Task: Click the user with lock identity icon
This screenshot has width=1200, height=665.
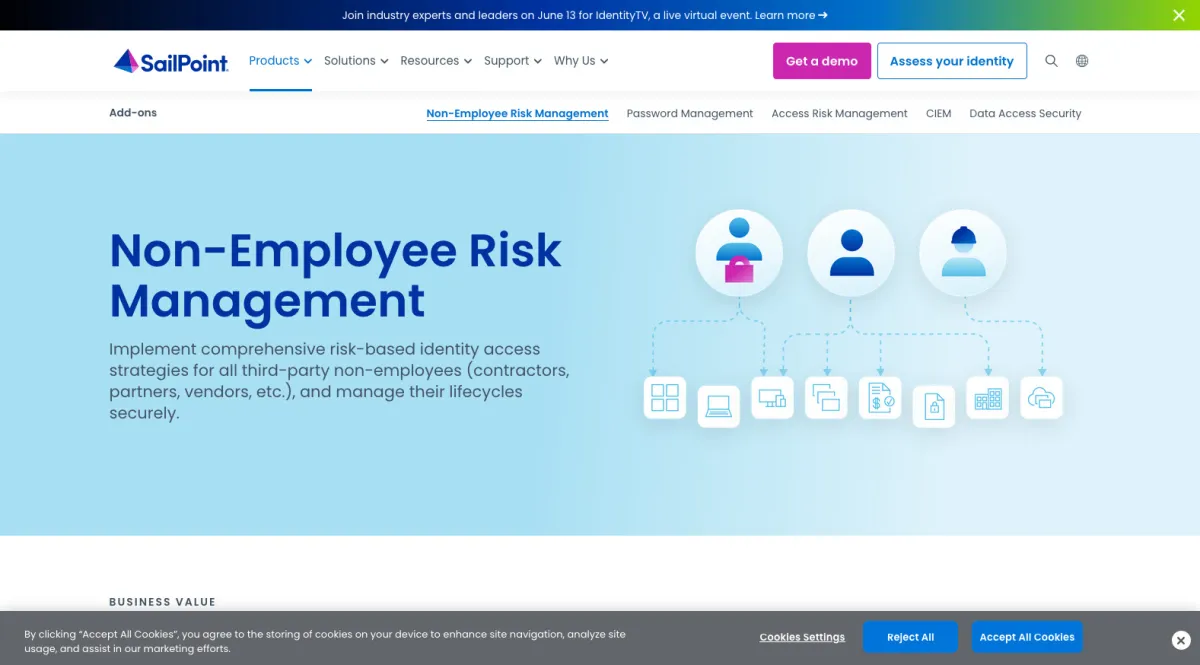Action: coord(739,253)
